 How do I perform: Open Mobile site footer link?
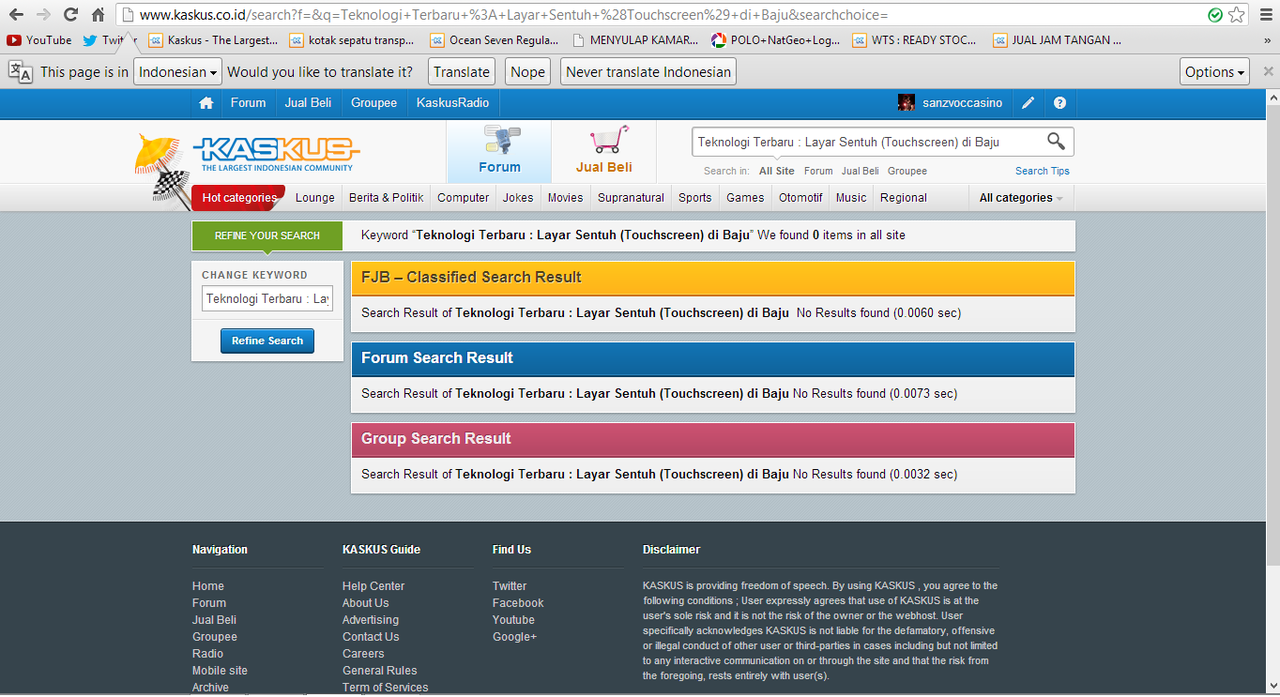pyautogui.click(x=220, y=670)
